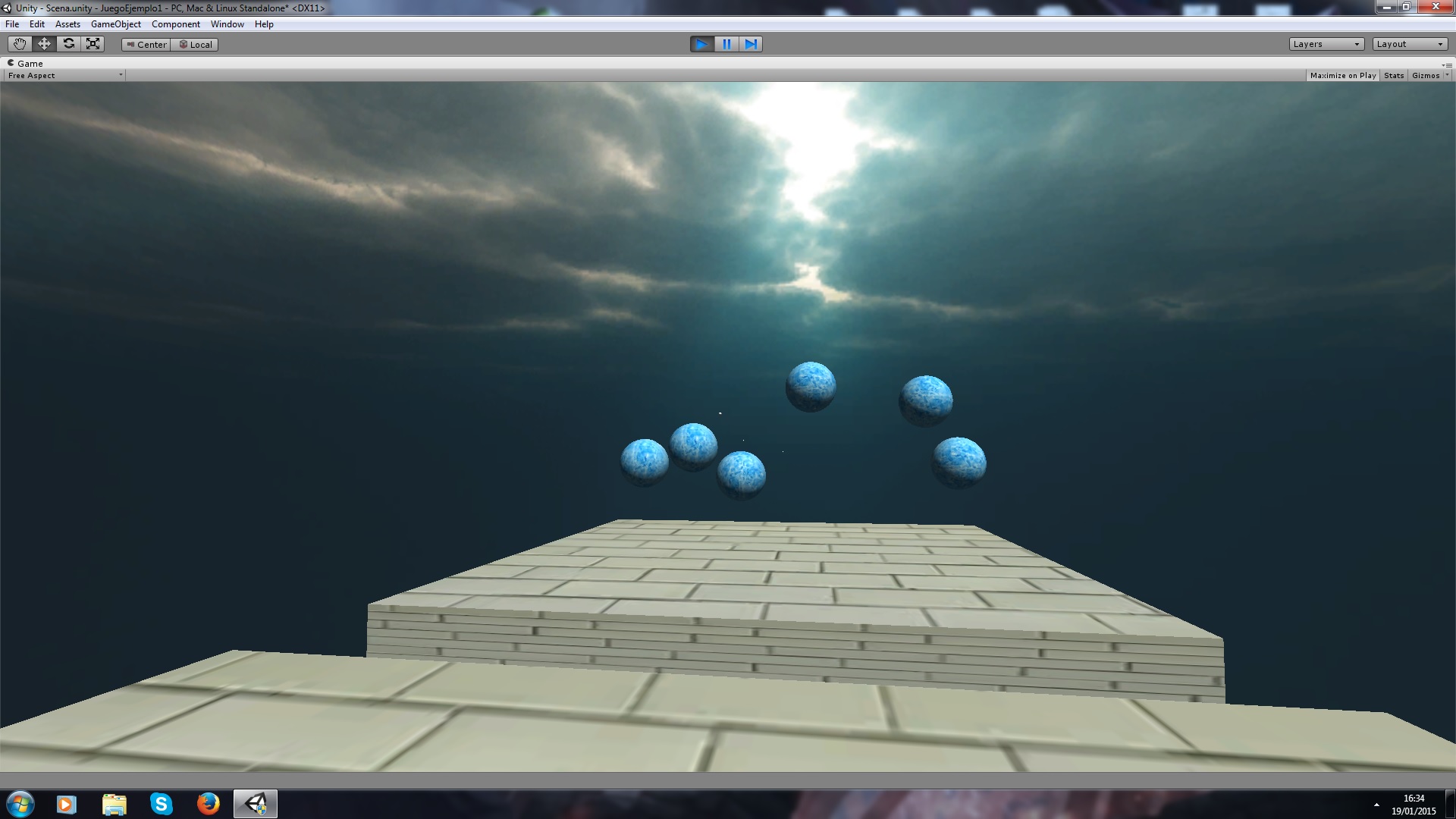Open the Layers dropdown

click(1326, 44)
